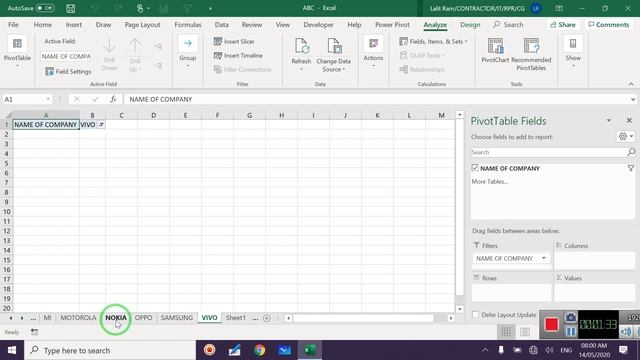Switch to the Insert ribbon tab

tap(74, 25)
